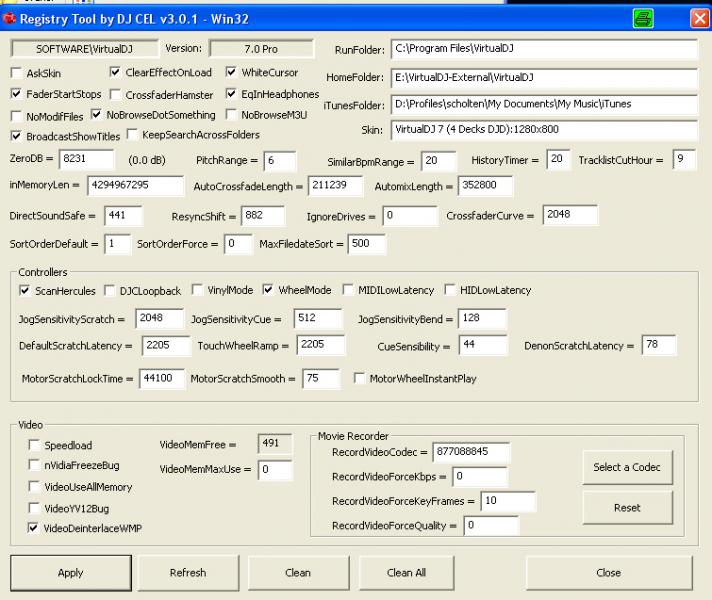This screenshot has height=600, width=712.
Task: Click the Refresh button
Action: click(188, 573)
